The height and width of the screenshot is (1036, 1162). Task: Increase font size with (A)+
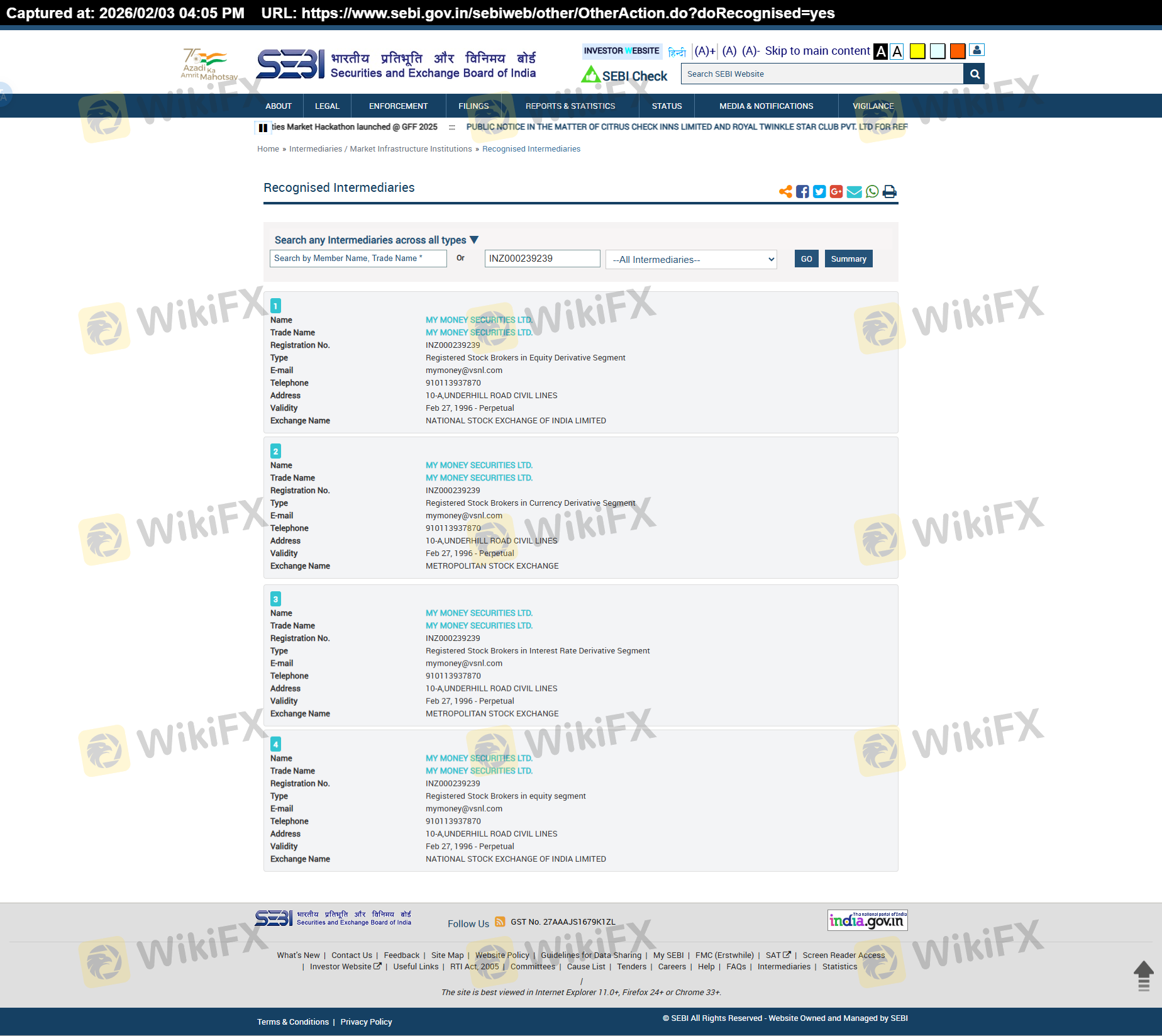[x=705, y=51]
